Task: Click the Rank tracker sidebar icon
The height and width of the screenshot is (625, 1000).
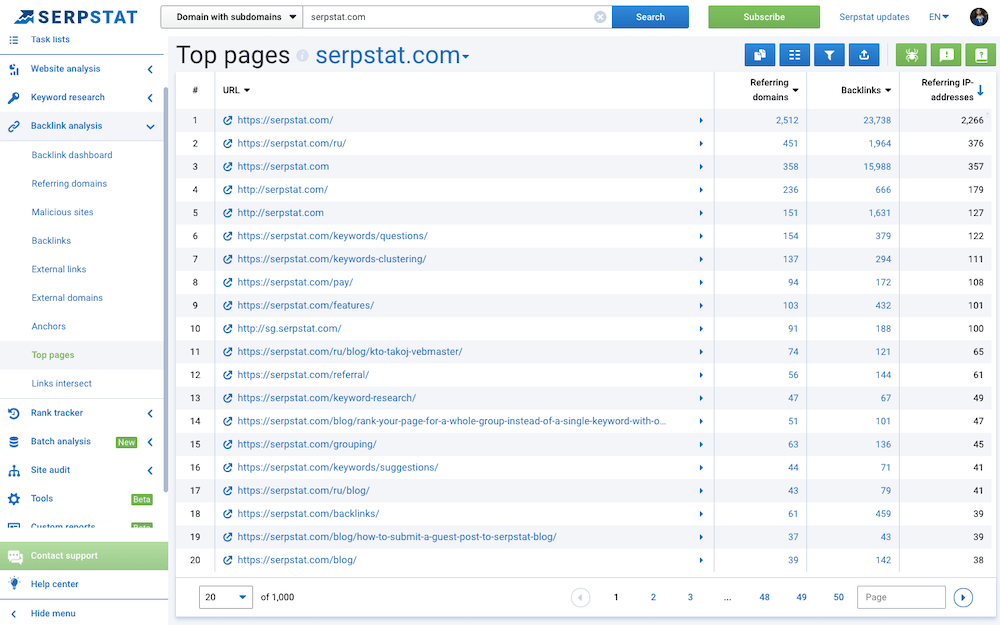Action: 13,413
